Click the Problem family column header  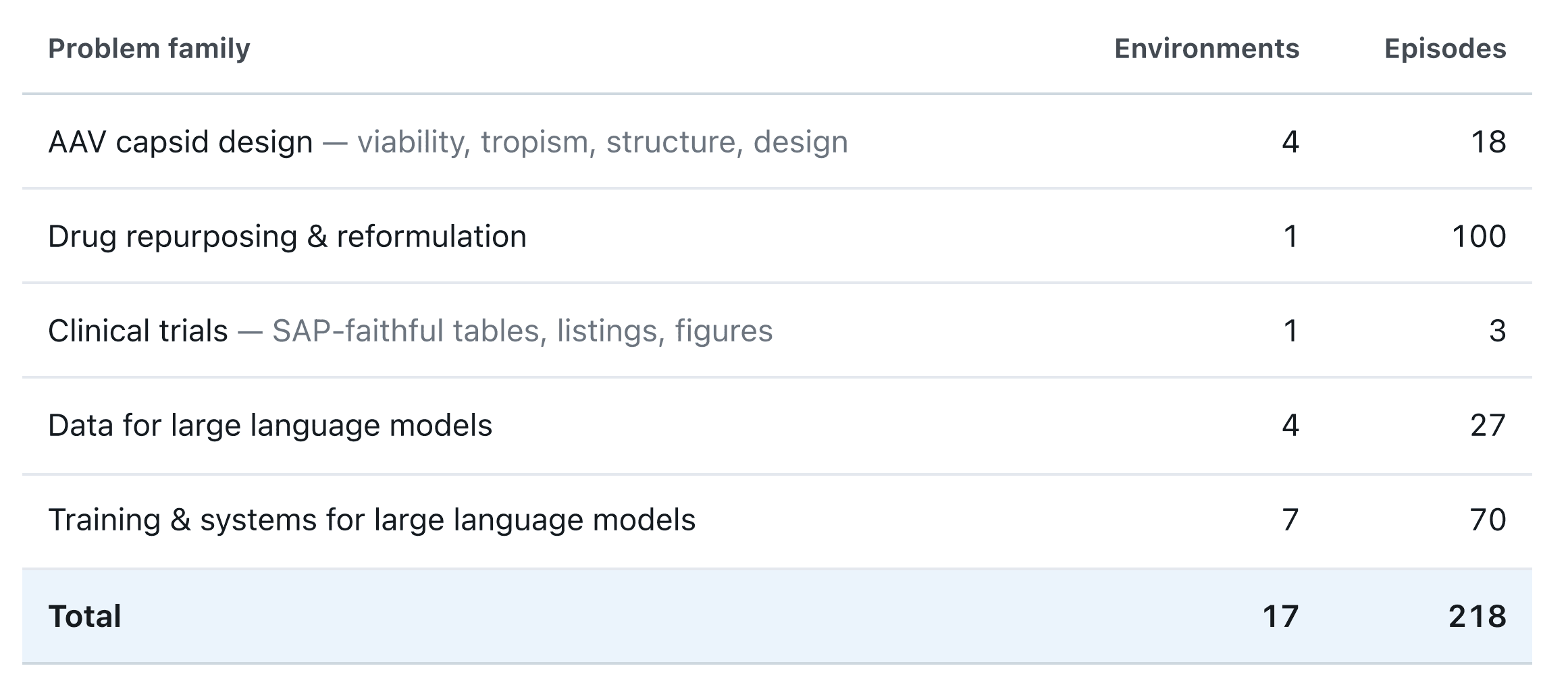pos(149,49)
